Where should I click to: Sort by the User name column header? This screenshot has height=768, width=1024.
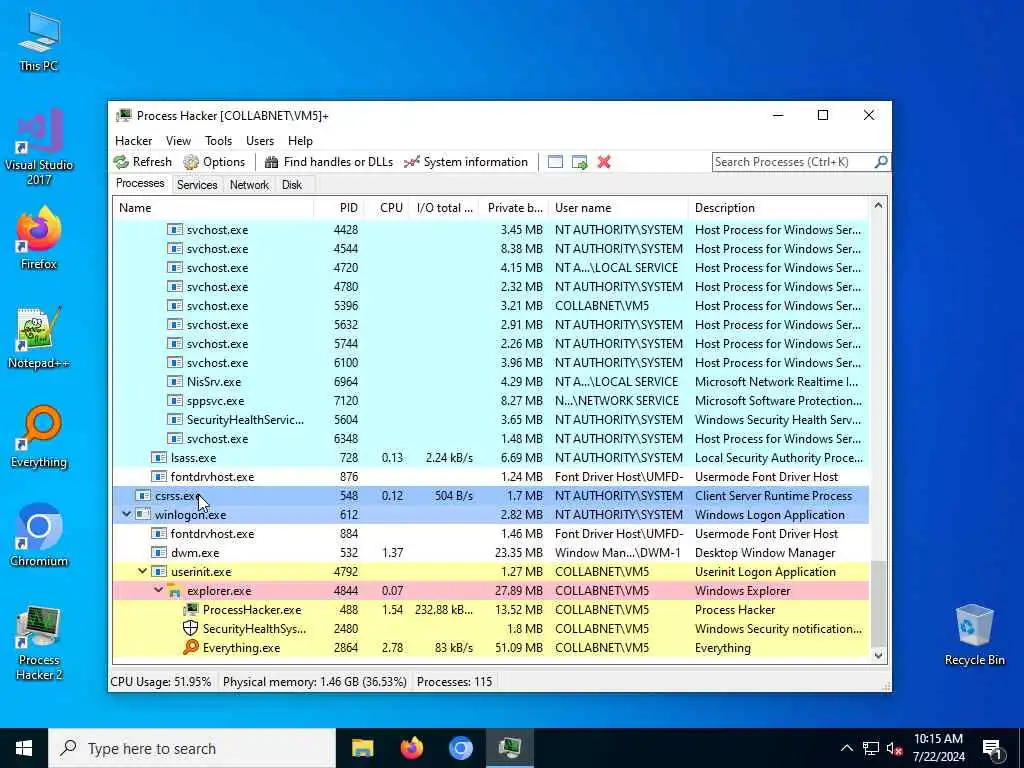tap(618, 208)
